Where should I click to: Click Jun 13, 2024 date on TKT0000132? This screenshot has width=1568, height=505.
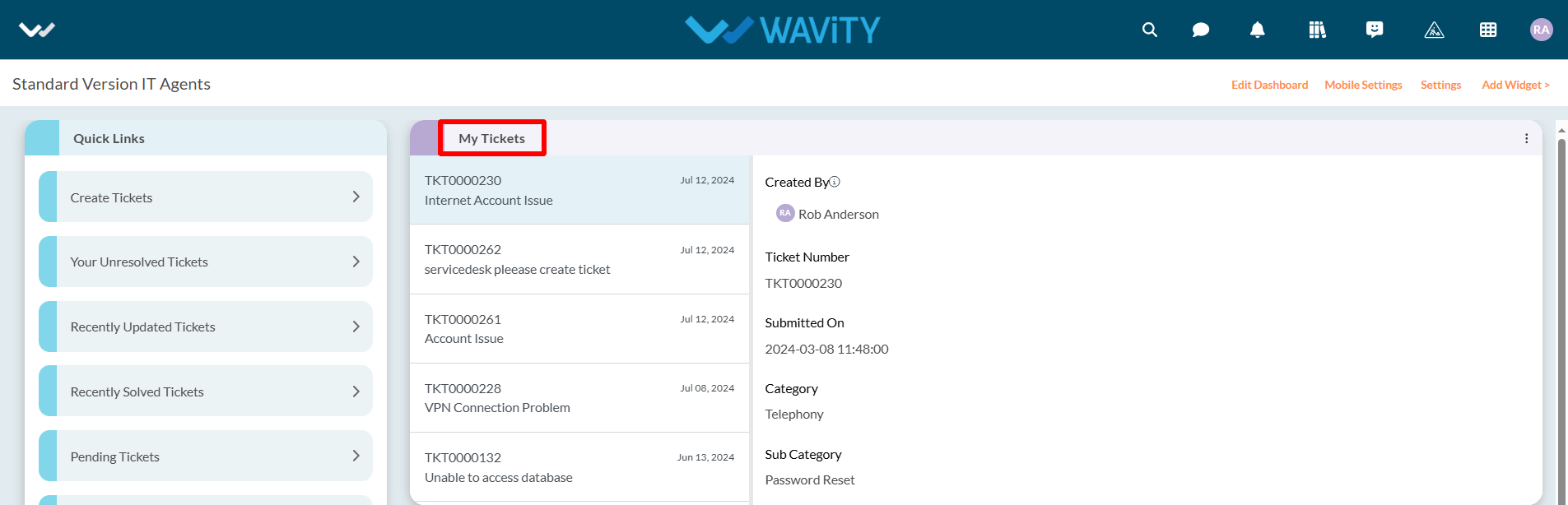pos(705,457)
